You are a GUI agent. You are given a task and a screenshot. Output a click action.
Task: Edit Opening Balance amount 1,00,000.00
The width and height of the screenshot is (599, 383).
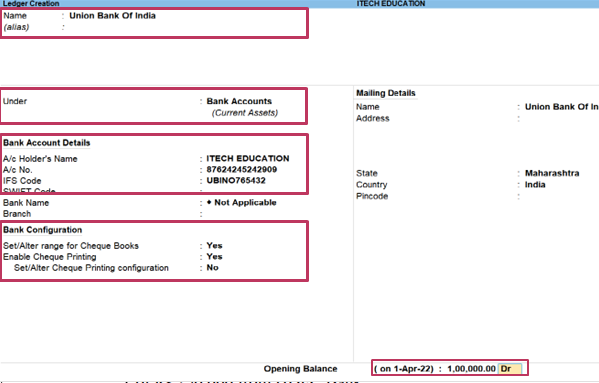click(x=471, y=369)
